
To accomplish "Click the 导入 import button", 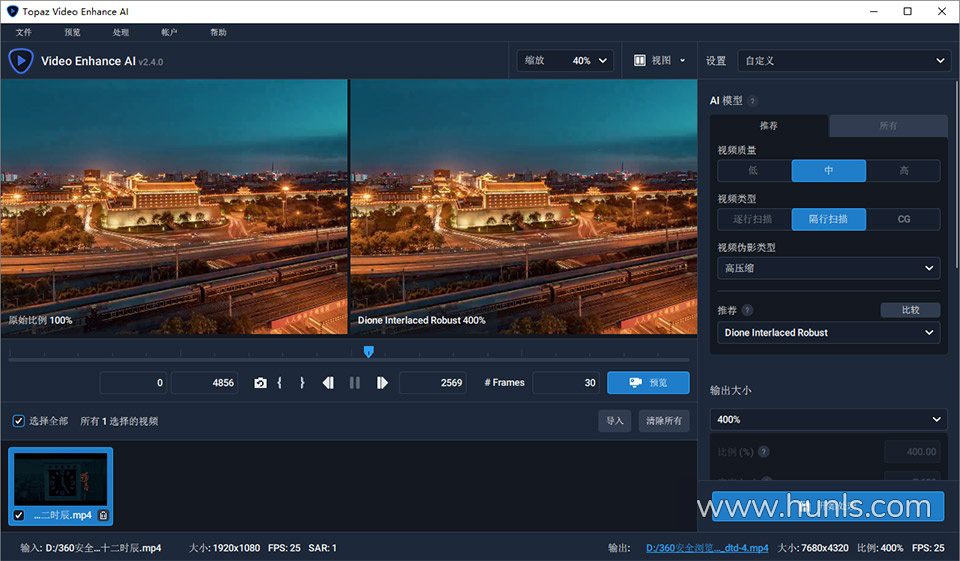I will tap(614, 421).
